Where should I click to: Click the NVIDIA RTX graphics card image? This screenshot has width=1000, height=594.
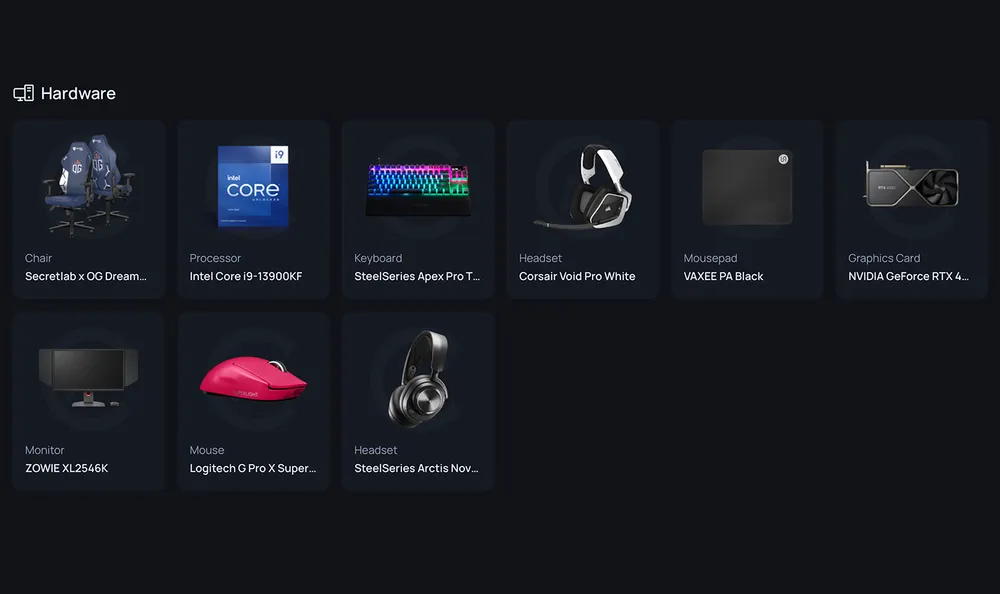(x=912, y=184)
